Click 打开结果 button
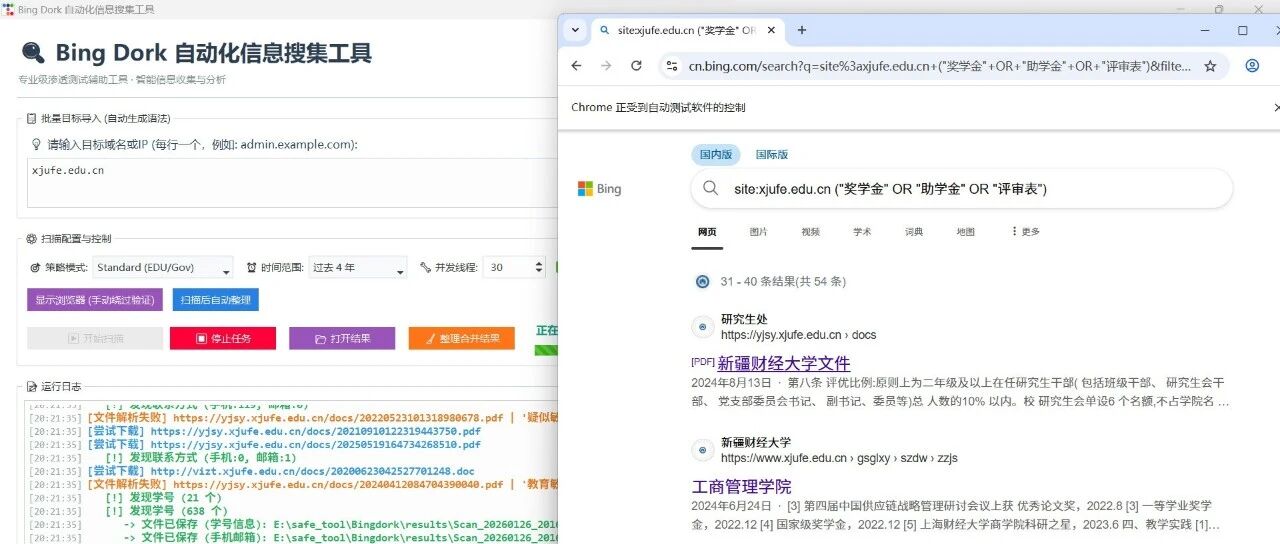The width and height of the screenshot is (1280, 544). [x=342, y=338]
